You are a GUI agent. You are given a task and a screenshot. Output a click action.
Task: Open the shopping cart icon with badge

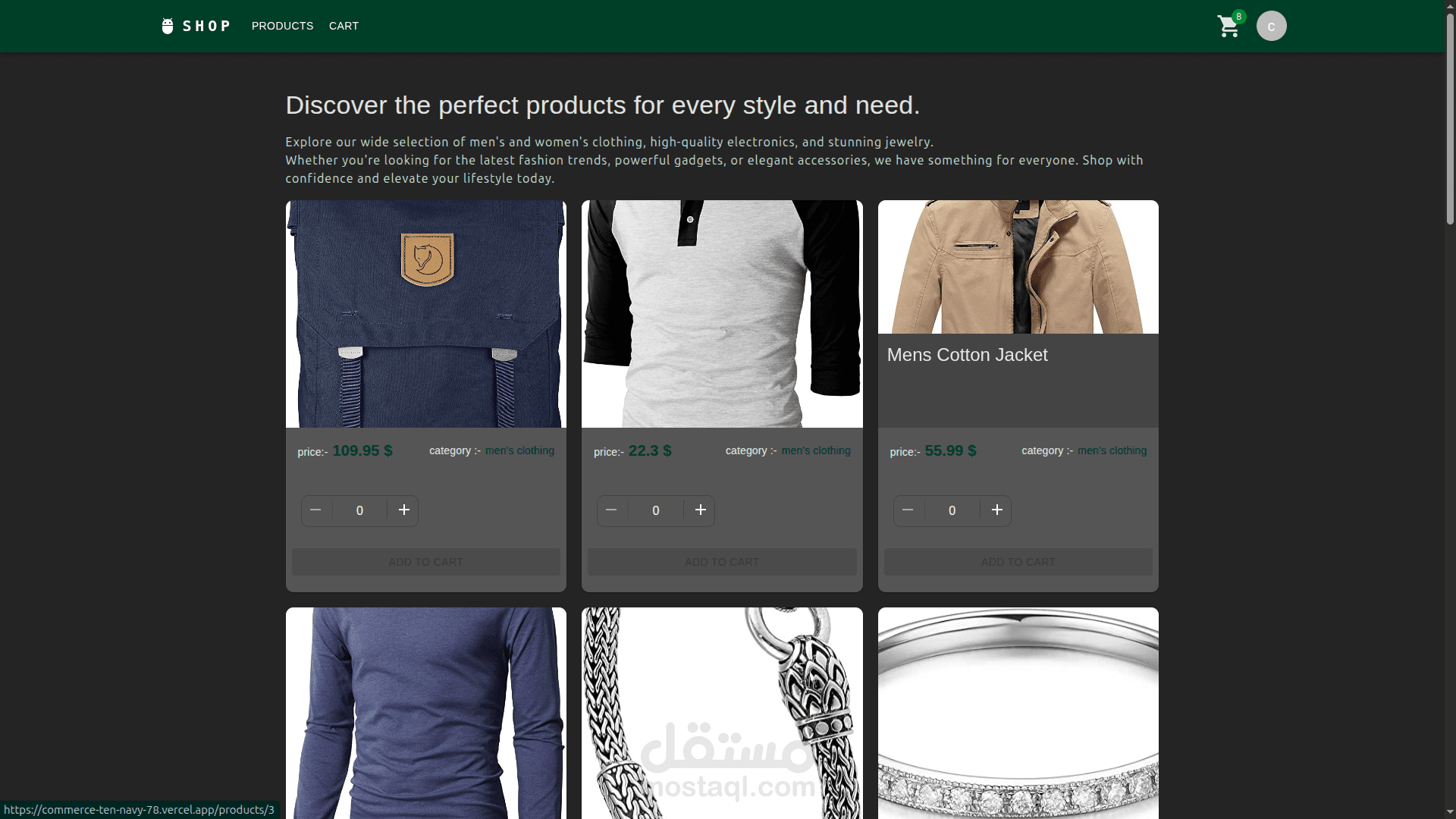point(1230,26)
